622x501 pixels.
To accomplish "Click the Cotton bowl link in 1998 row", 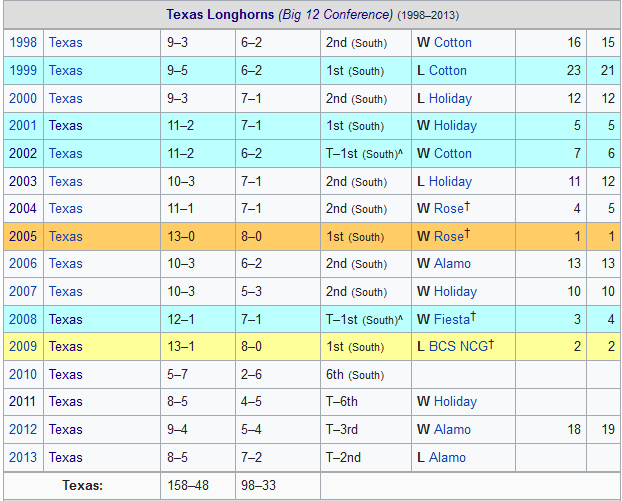I will pos(452,43).
